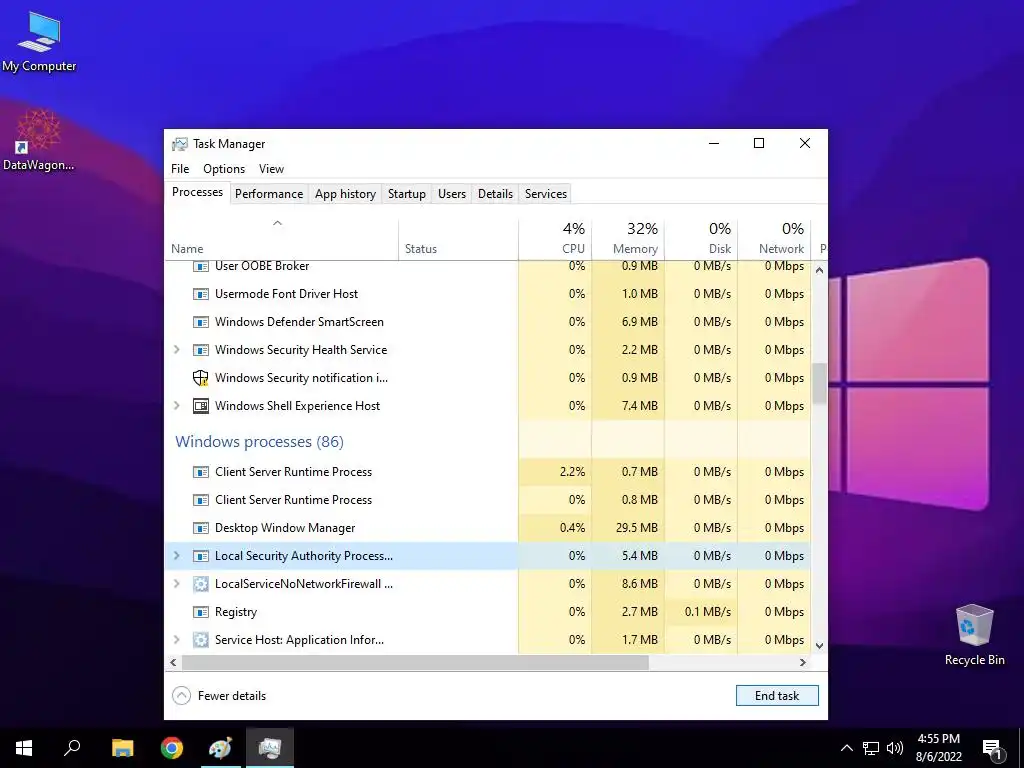This screenshot has width=1024, height=768.
Task: Select the User OOBE Broker row
Action: click(488, 267)
